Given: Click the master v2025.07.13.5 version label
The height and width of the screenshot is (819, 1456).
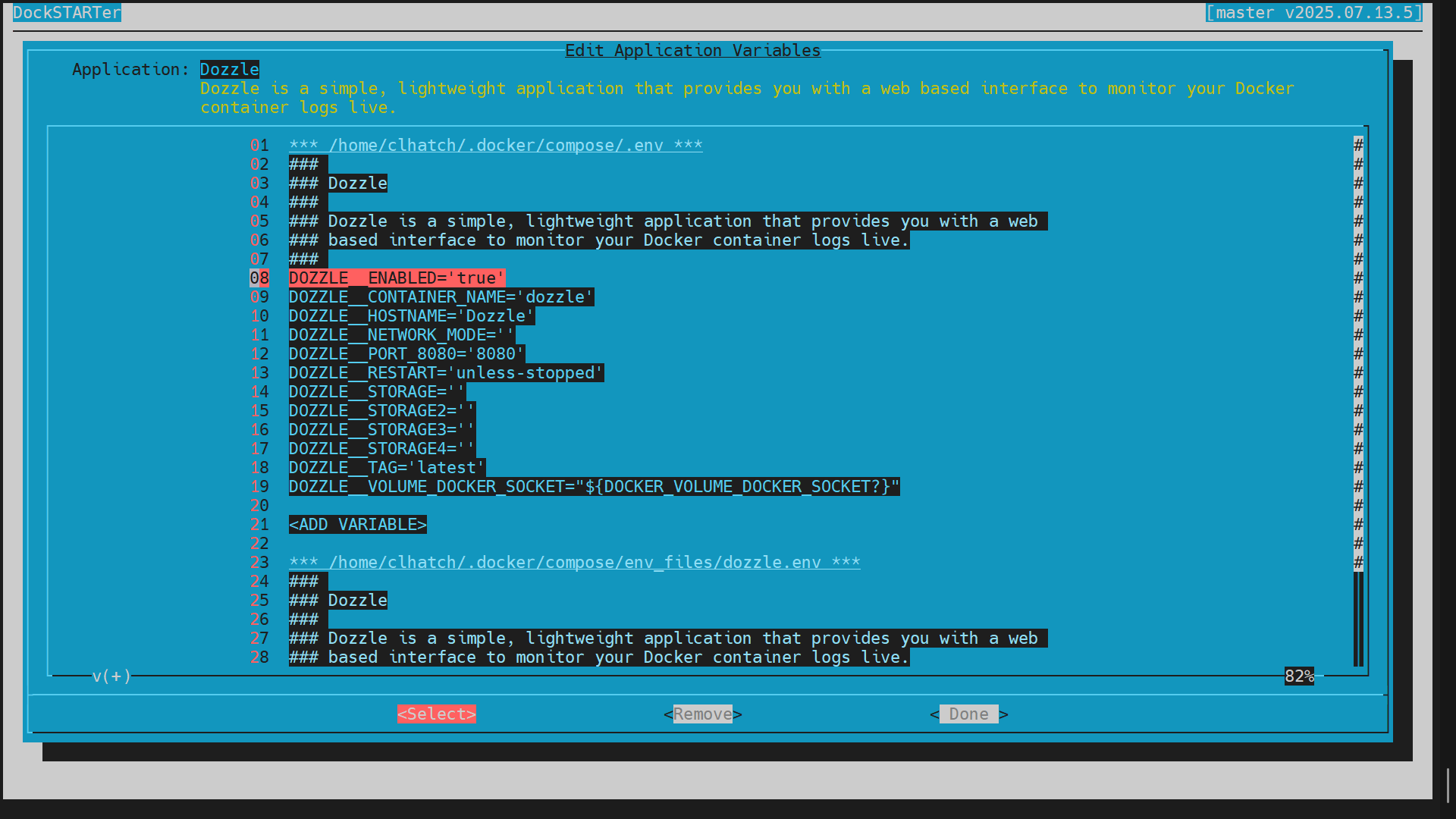Looking at the screenshot, I should (x=1314, y=13).
